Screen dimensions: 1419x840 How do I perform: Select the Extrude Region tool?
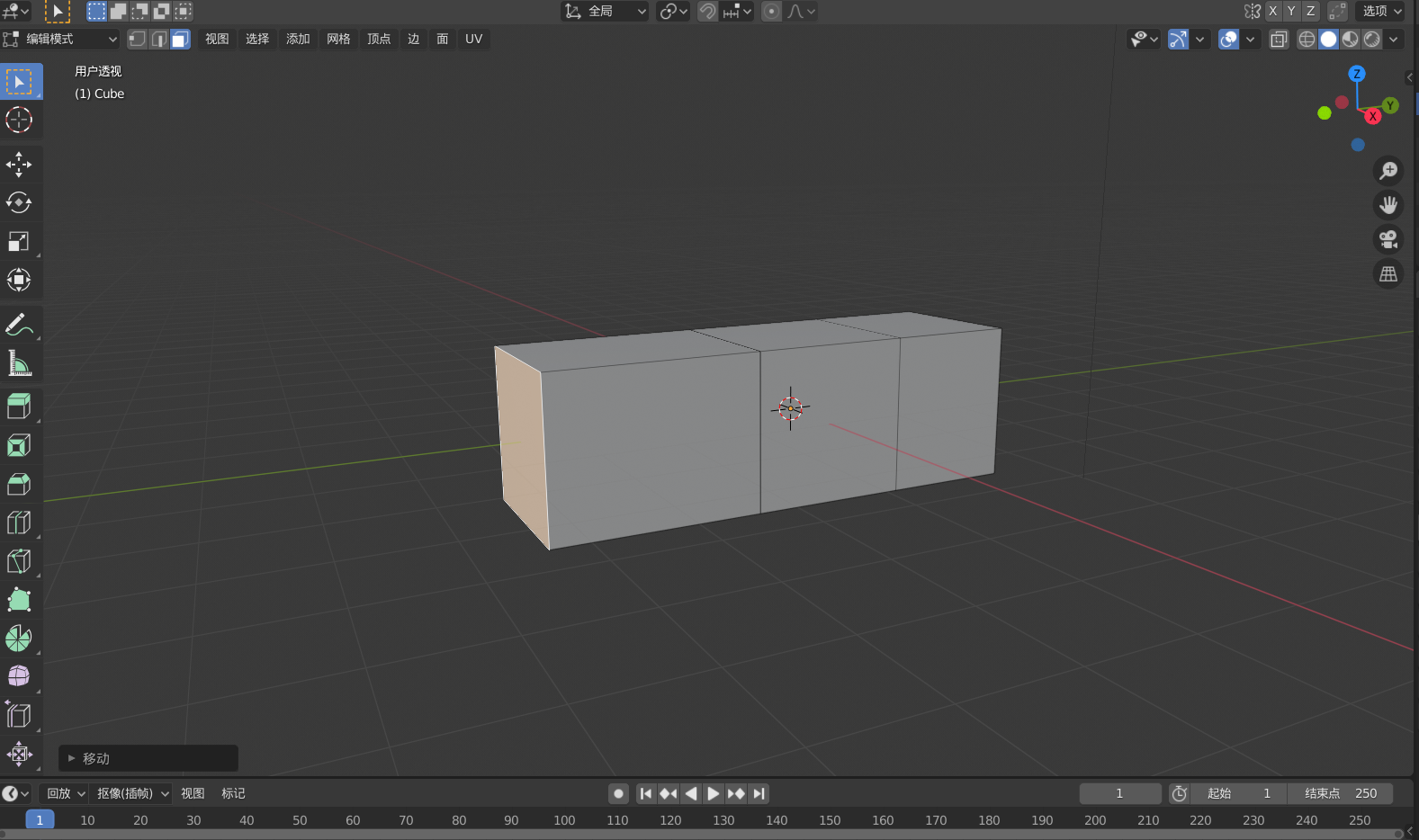(x=20, y=407)
